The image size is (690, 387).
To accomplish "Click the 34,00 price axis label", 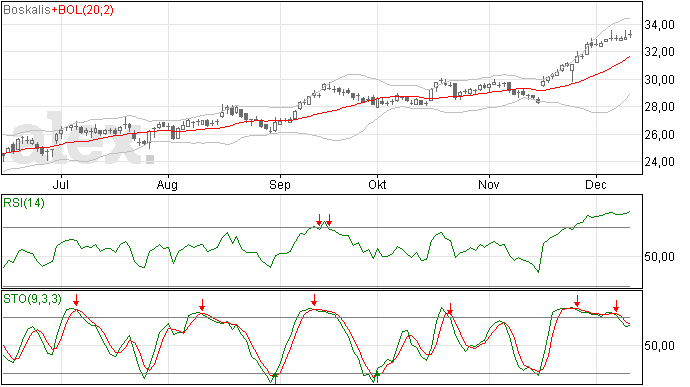I will point(659,25).
